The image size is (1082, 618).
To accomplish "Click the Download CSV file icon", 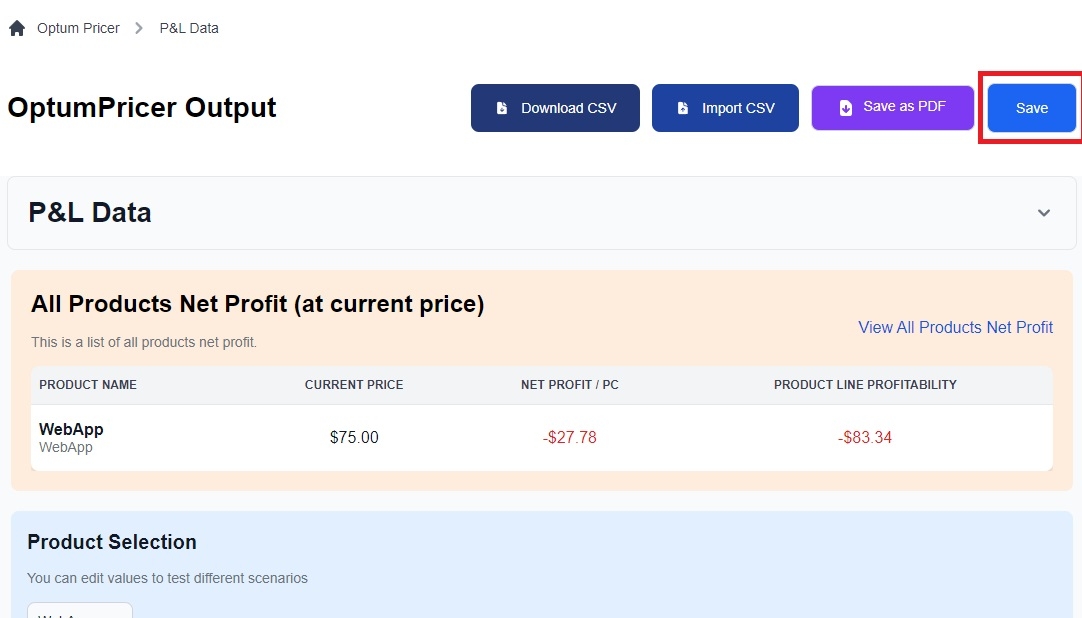I will point(502,108).
